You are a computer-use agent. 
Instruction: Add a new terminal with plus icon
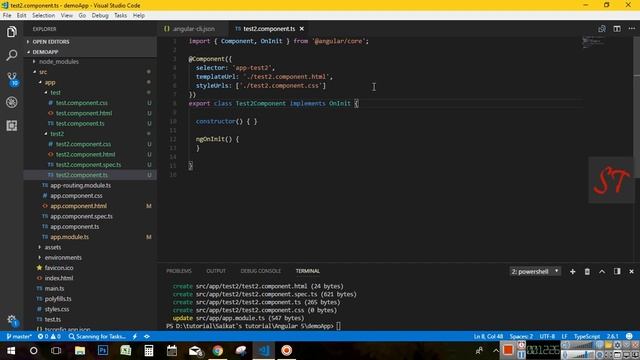coord(572,271)
